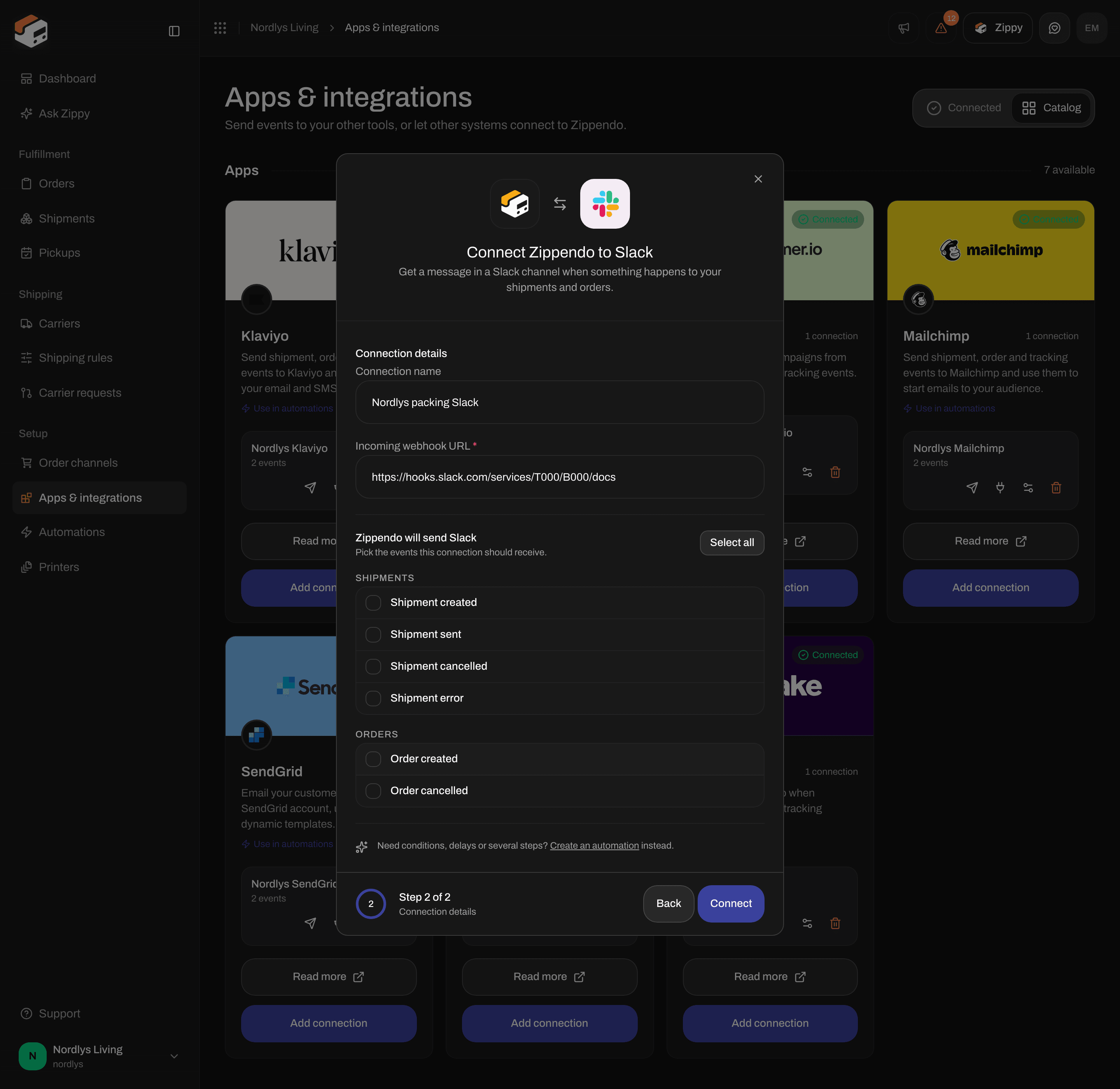Image resolution: width=1120 pixels, height=1089 pixels.
Task: Open Orders in the sidebar
Action: pyautogui.click(x=99, y=184)
